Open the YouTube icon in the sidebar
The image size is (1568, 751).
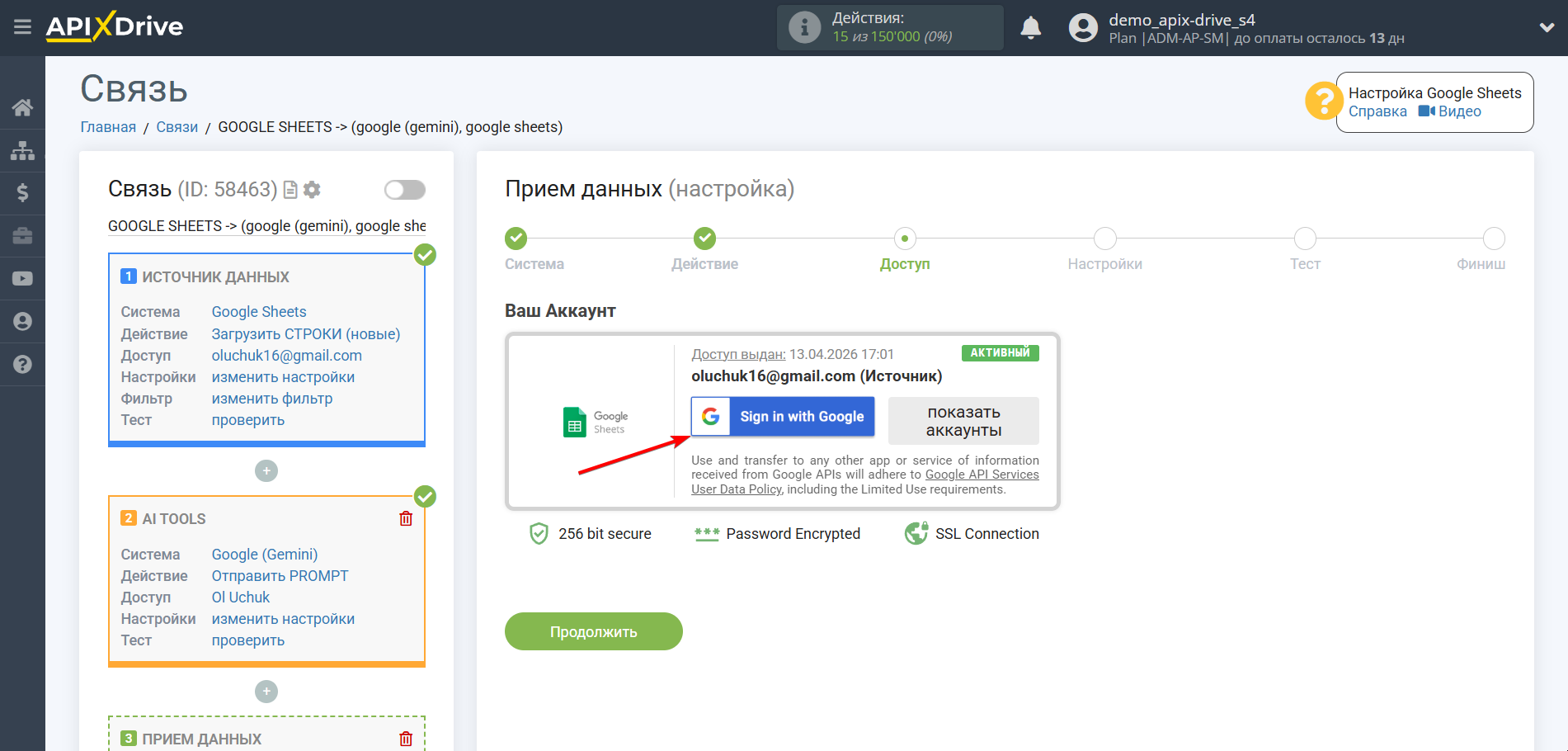pos(22,278)
